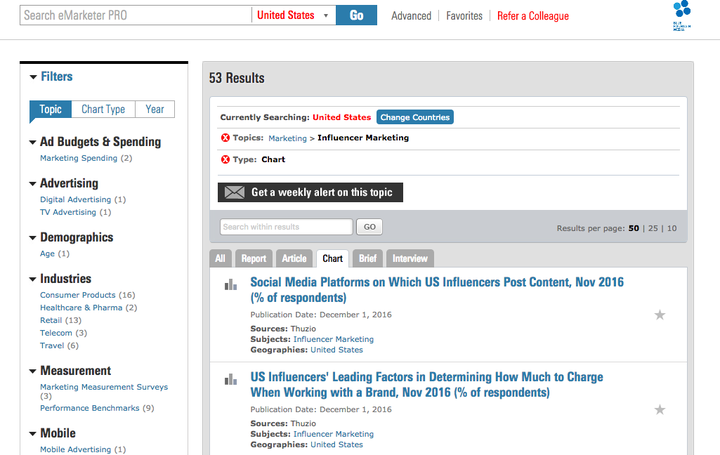The width and height of the screenshot is (720, 455).
Task: Click the Search eMarketer PRO field
Action: (x=135, y=15)
